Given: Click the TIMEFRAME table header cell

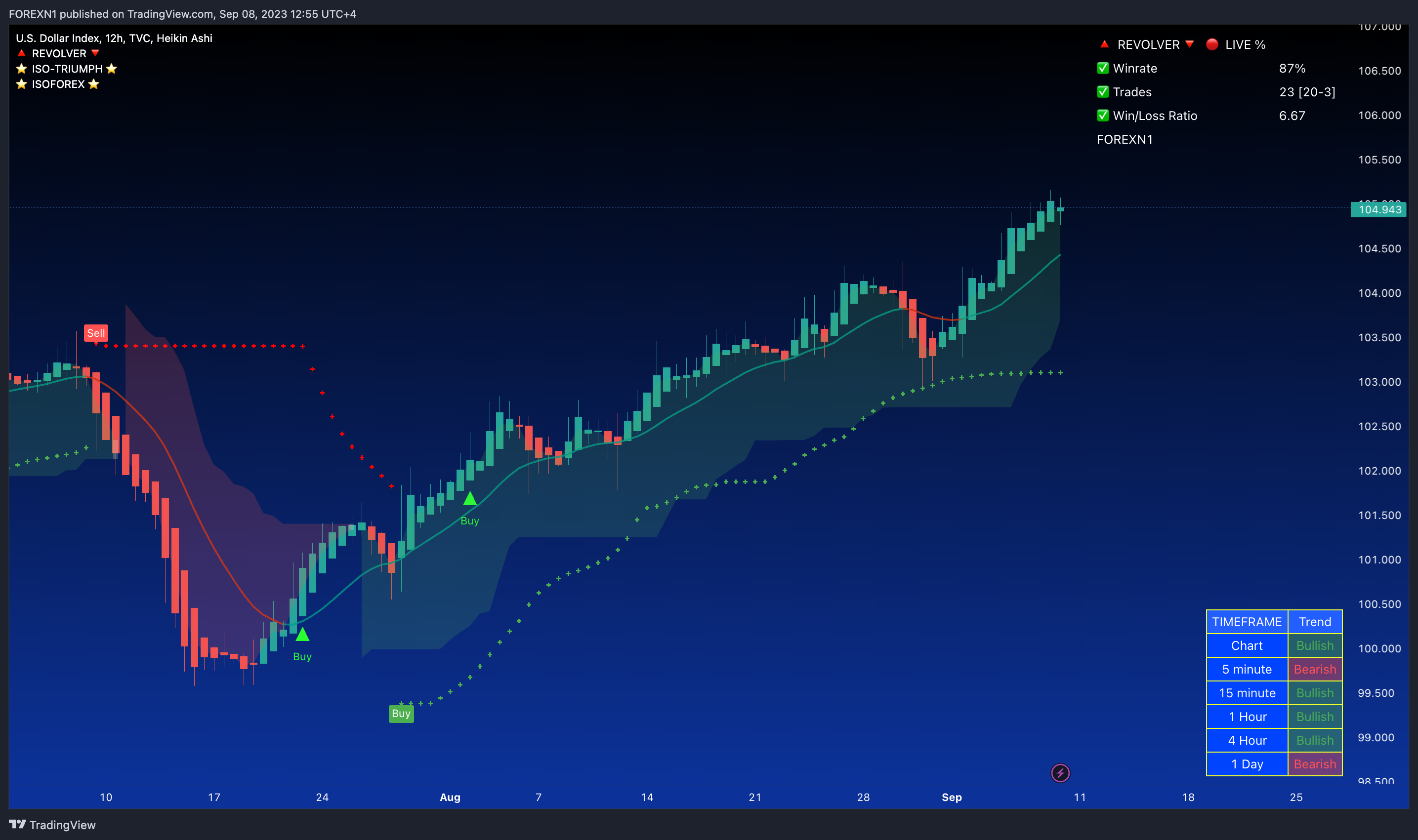Looking at the screenshot, I should click(x=1247, y=622).
